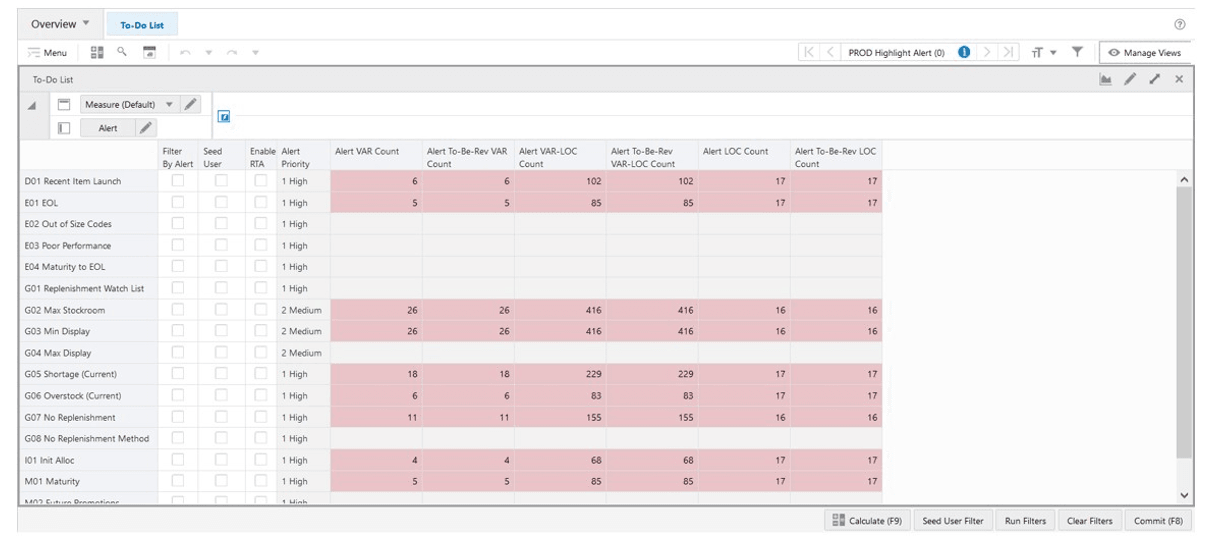Enable RTA checkbox for G05 Shortage (Current)

tap(260, 374)
